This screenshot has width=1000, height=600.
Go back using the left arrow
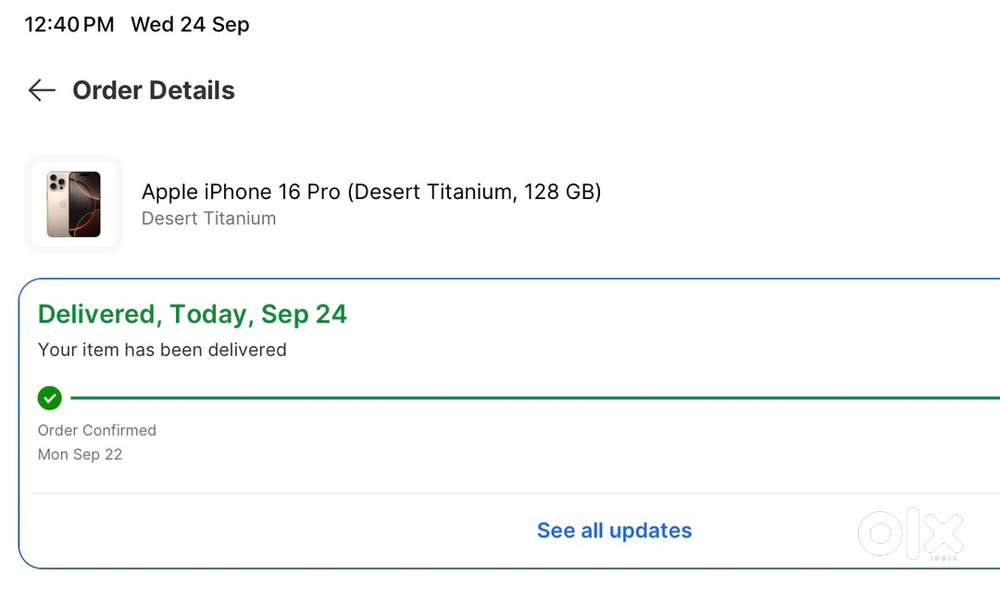[41, 90]
